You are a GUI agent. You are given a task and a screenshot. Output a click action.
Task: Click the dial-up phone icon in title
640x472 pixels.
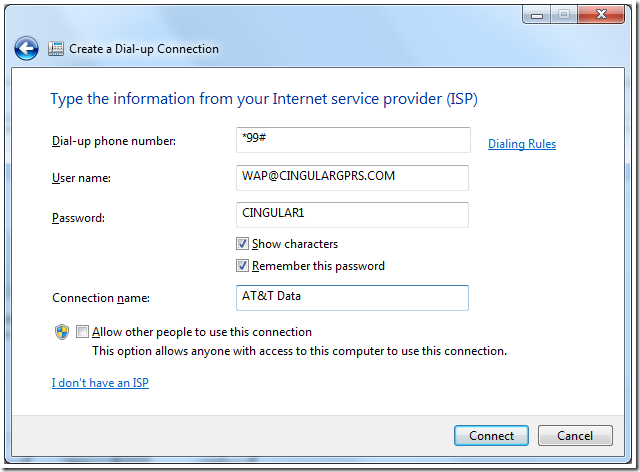[56, 49]
